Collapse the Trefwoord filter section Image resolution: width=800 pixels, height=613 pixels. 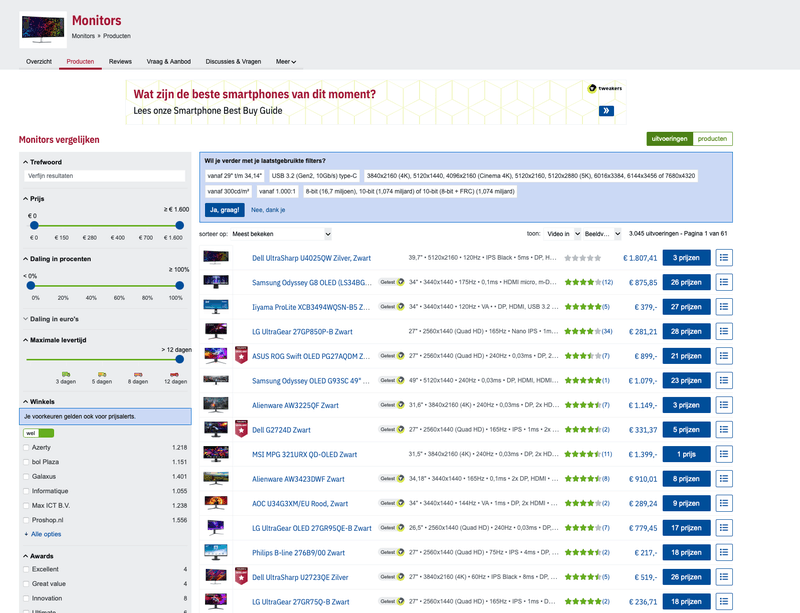pyautogui.click(x=42, y=162)
